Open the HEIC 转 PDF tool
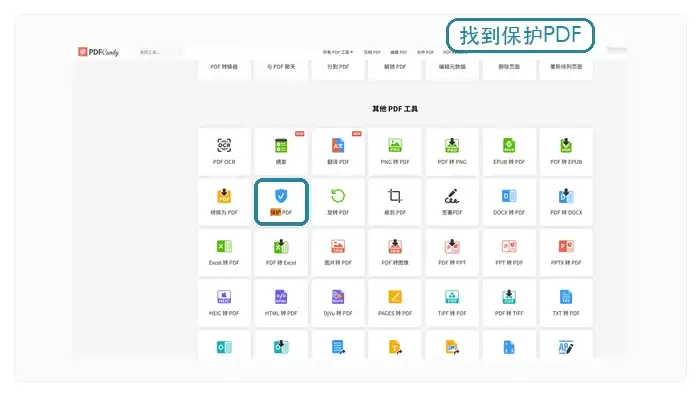Image resolution: width=700 pixels, height=395 pixels. click(x=224, y=303)
